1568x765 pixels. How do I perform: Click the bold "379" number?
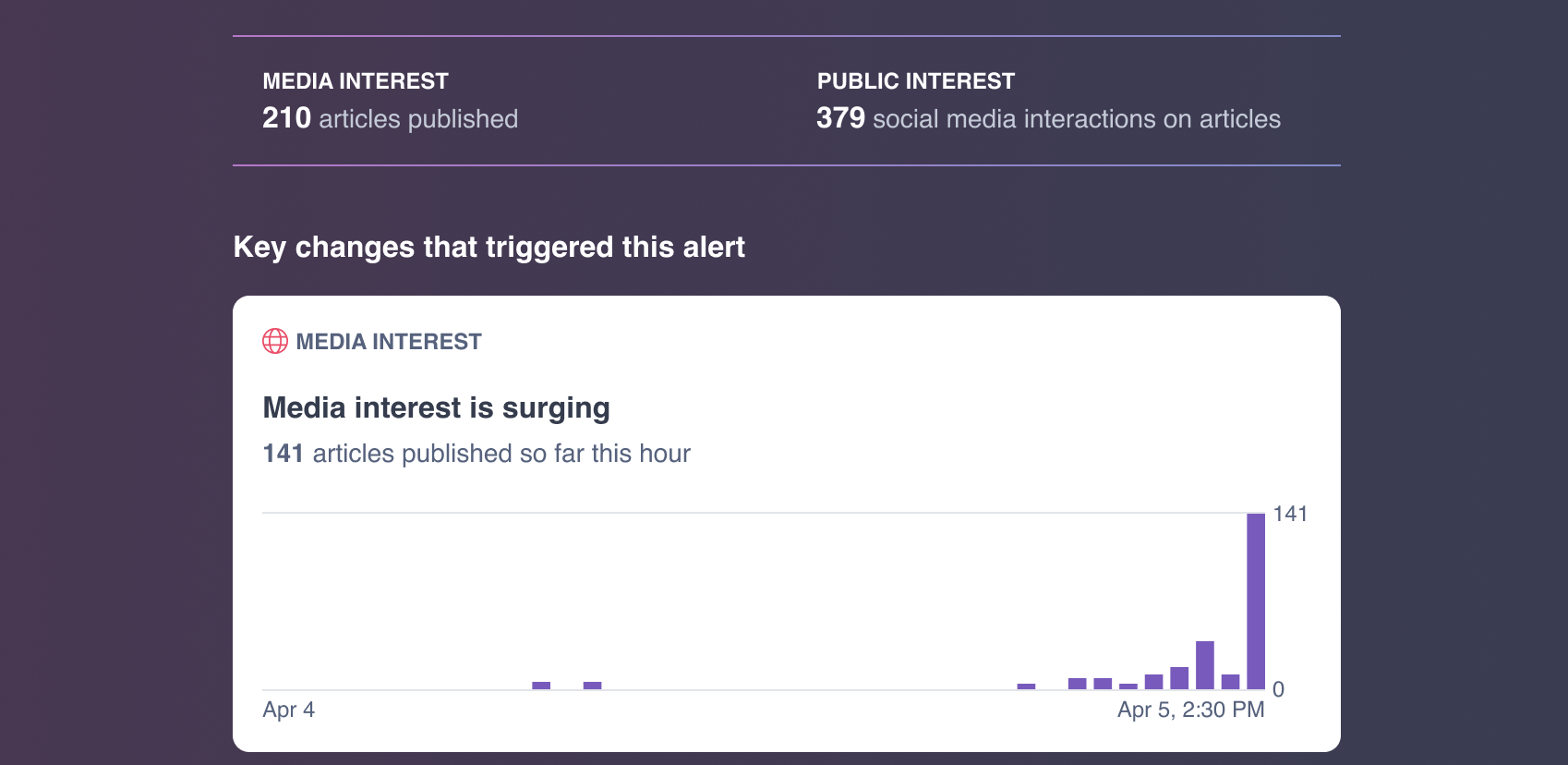(840, 118)
